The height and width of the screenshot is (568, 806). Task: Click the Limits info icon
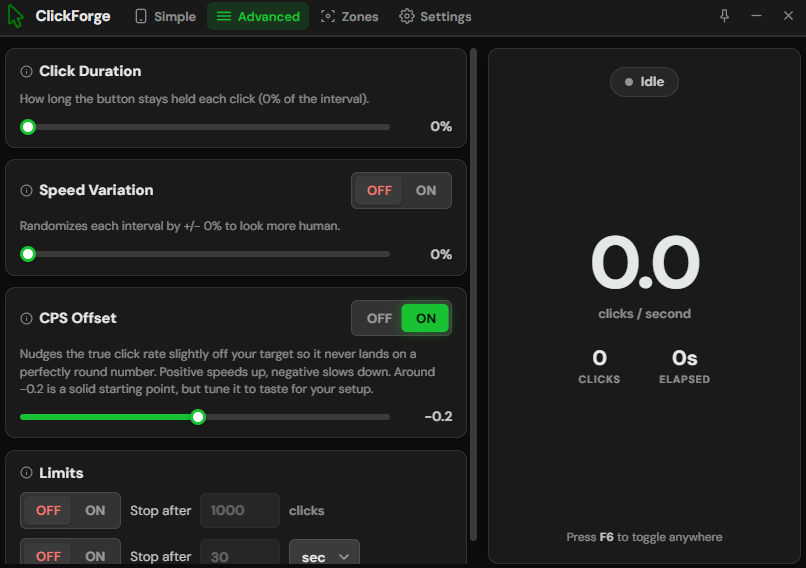pos(26,473)
